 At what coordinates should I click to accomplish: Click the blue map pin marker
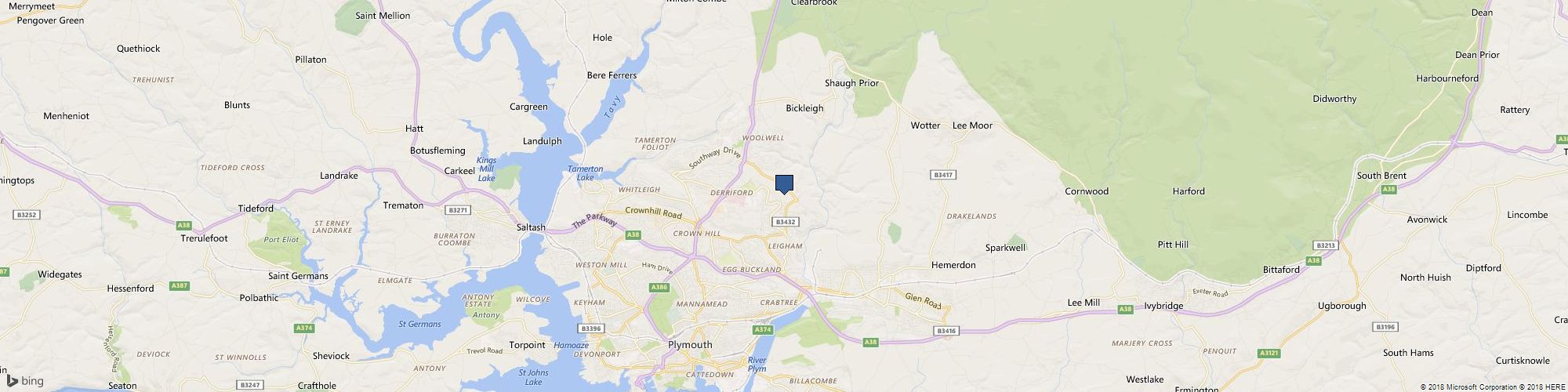point(784,183)
